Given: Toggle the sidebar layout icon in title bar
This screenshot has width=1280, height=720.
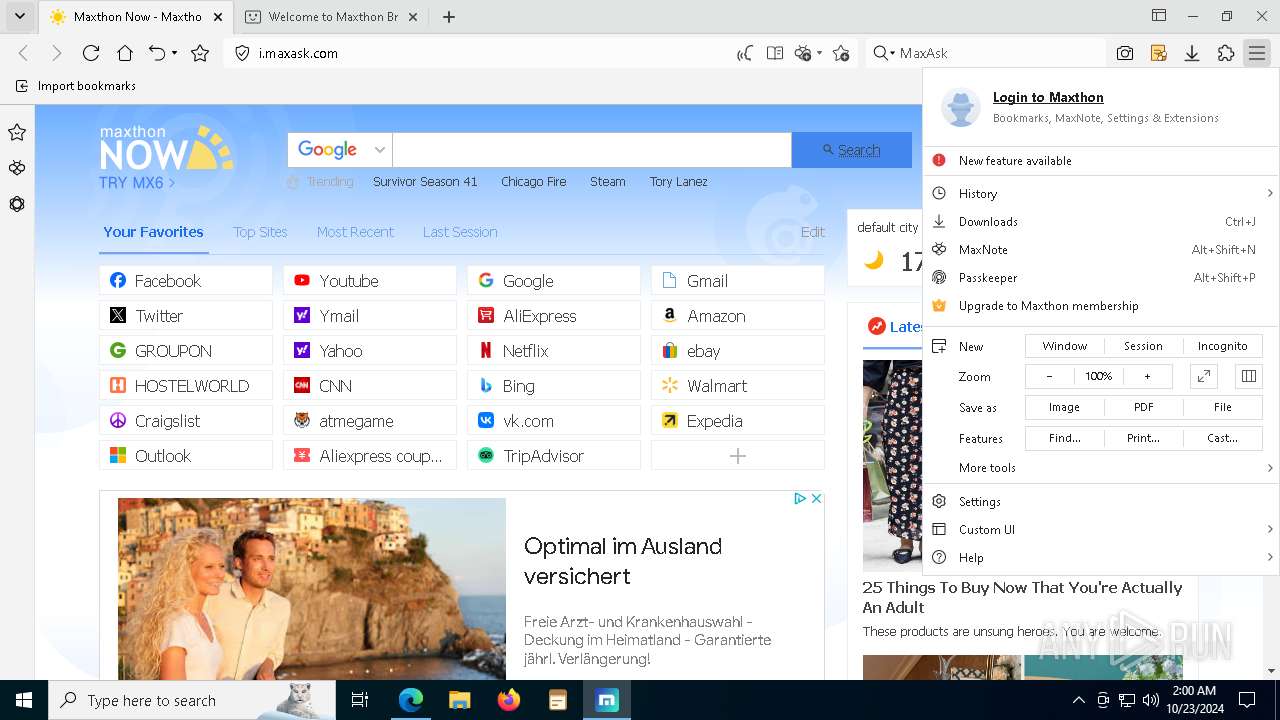Looking at the screenshot, I should 1159,15.
